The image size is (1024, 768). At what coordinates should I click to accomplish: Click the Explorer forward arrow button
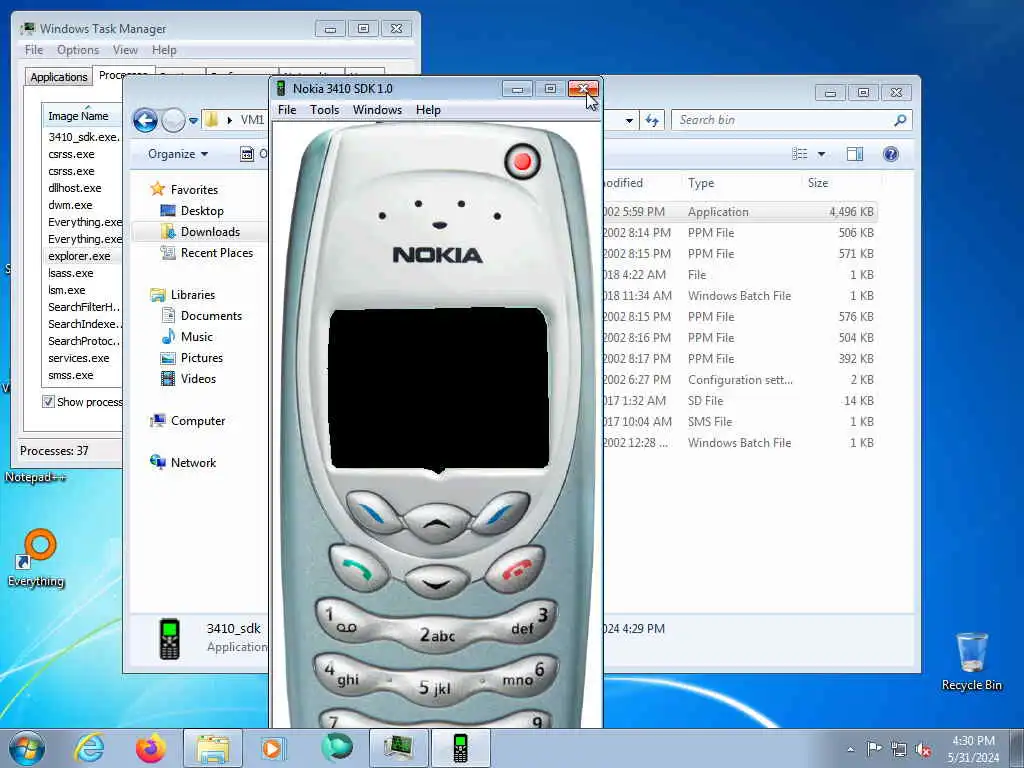click(173, 121)
